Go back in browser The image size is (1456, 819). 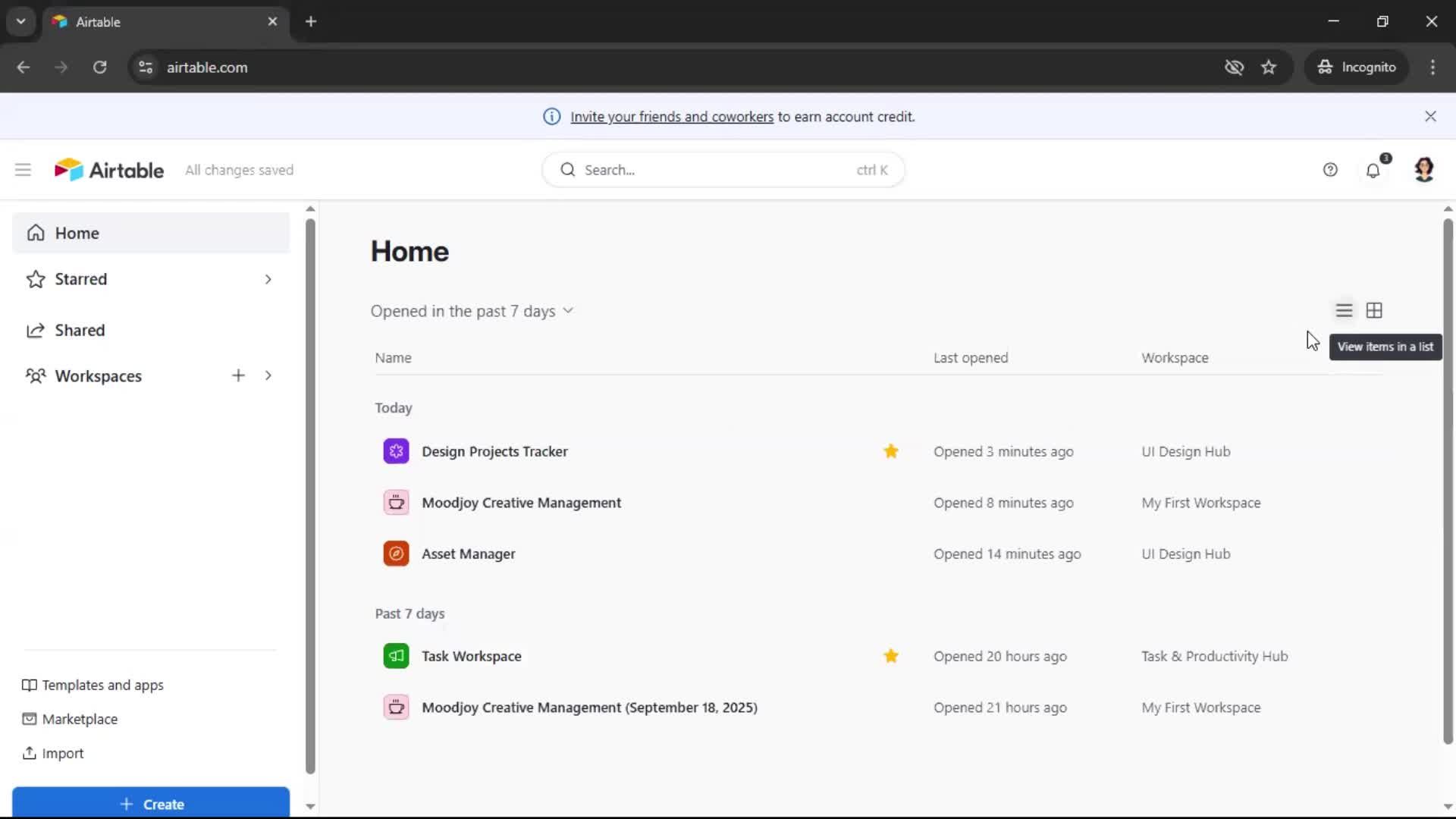(24, 67)
